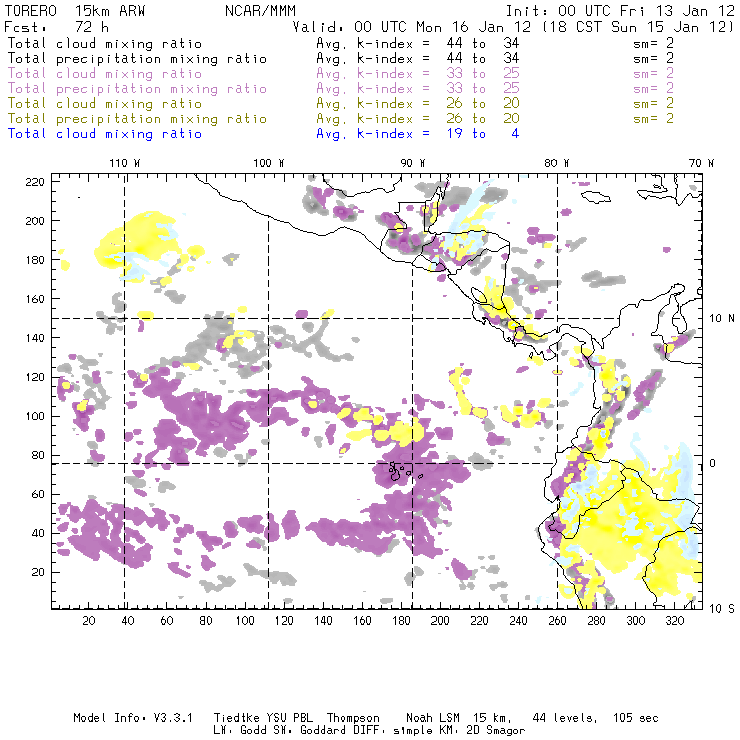Click the '0' equator latitude label

click(713, 463)
